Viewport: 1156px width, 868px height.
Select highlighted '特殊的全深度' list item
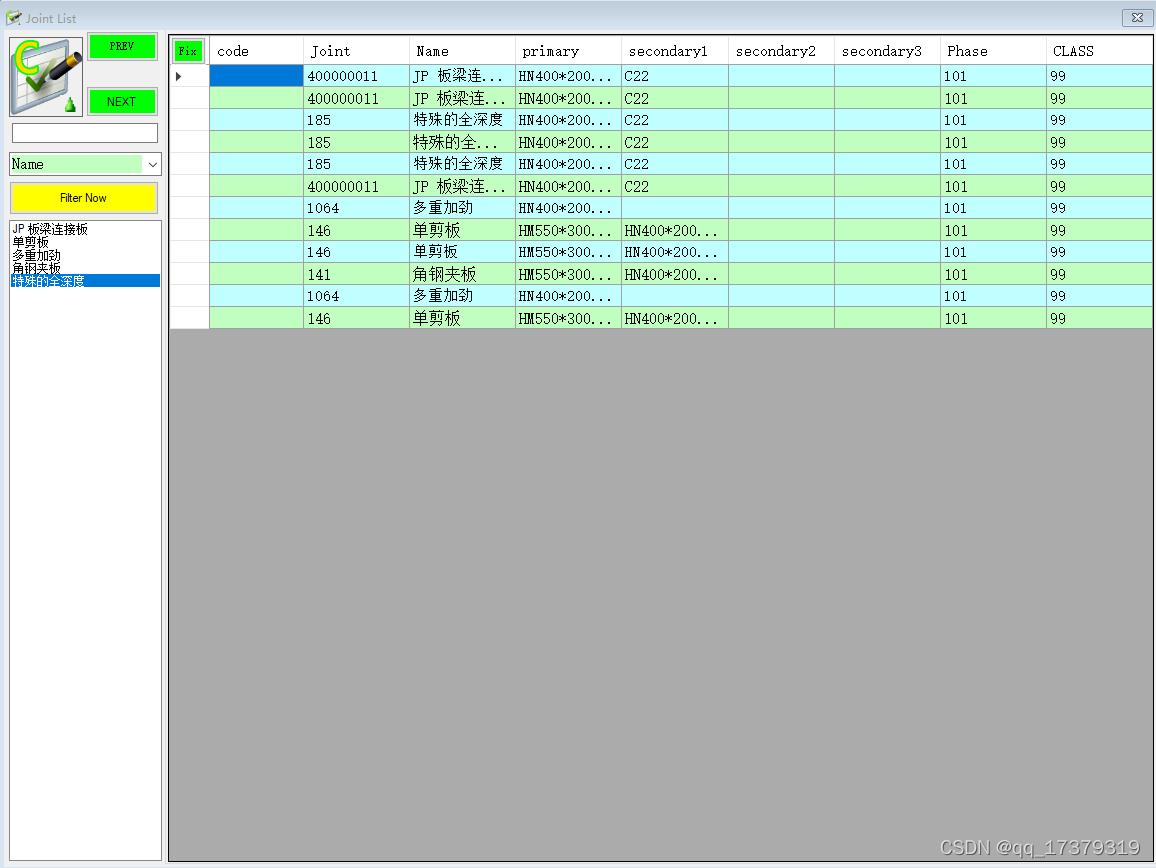[x=86, y=281]
